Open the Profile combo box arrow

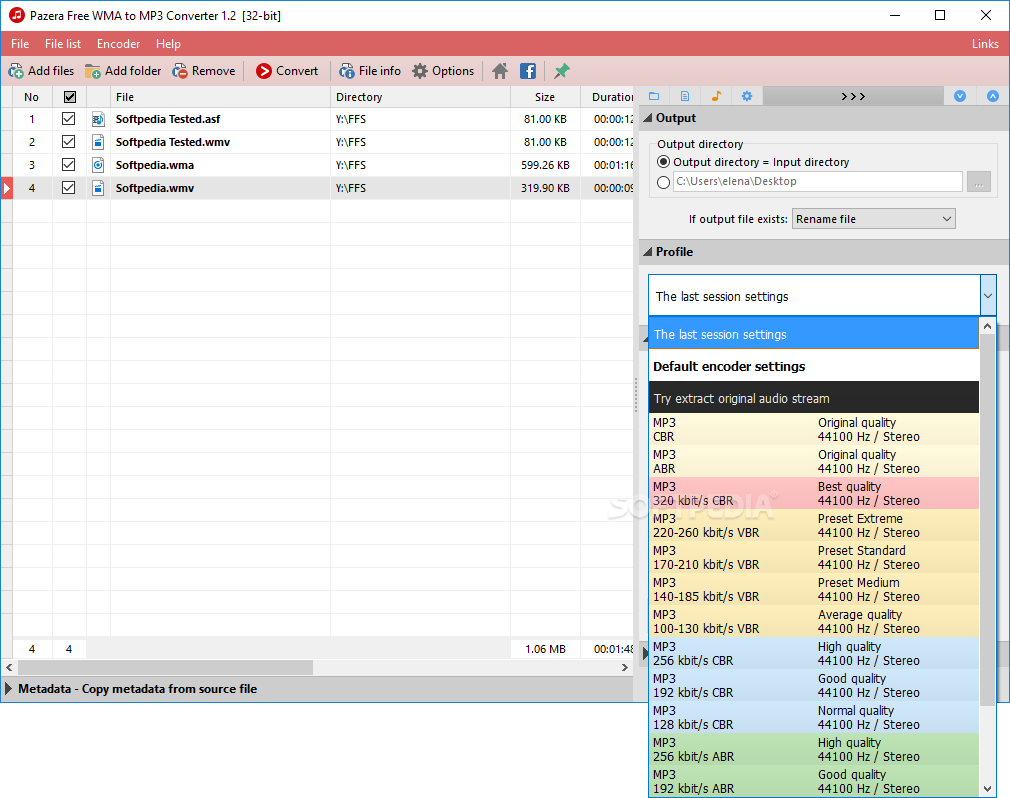[x=988, y=296]
